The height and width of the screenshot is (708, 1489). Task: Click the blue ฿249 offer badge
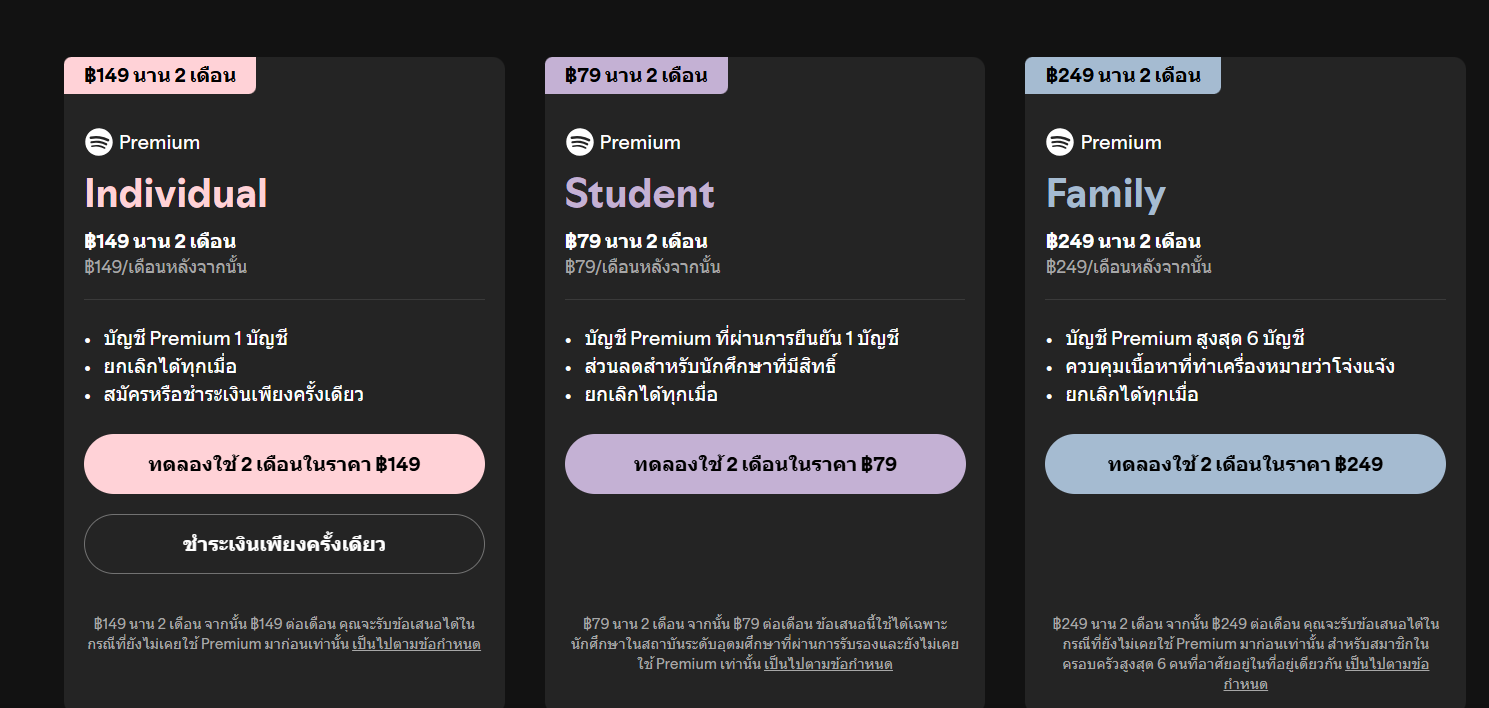point(1122,76)
